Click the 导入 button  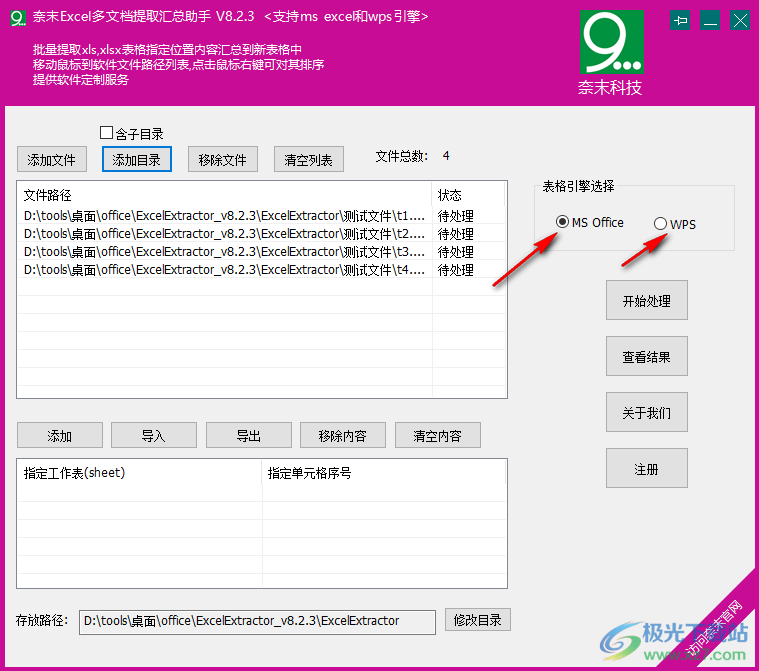(153, 435)
